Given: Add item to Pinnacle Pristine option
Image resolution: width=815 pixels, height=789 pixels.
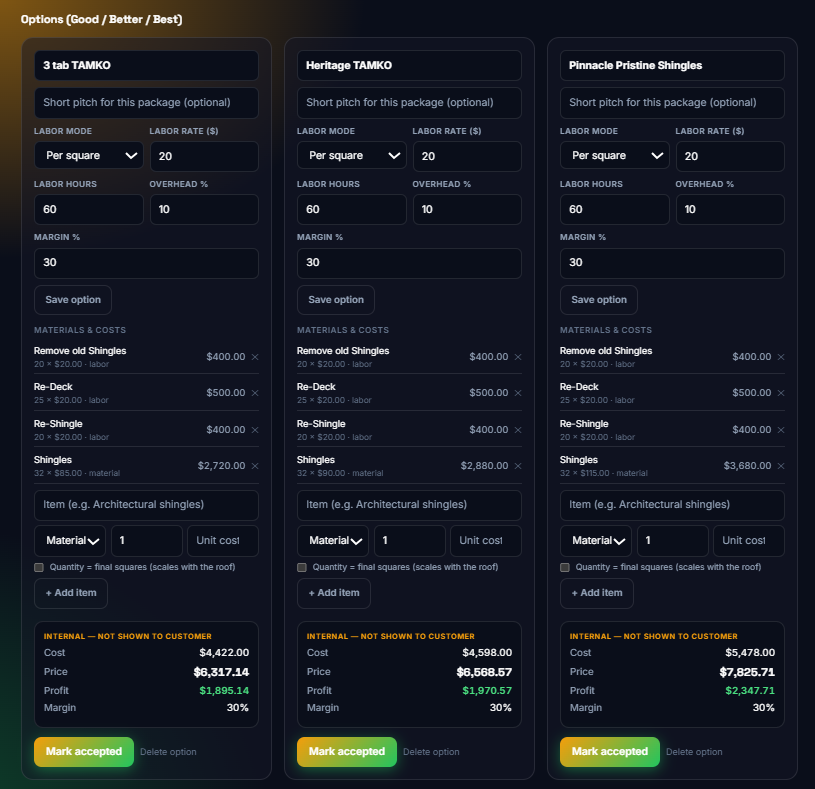Looking at the screenshot, I should [x=597, y=593].
